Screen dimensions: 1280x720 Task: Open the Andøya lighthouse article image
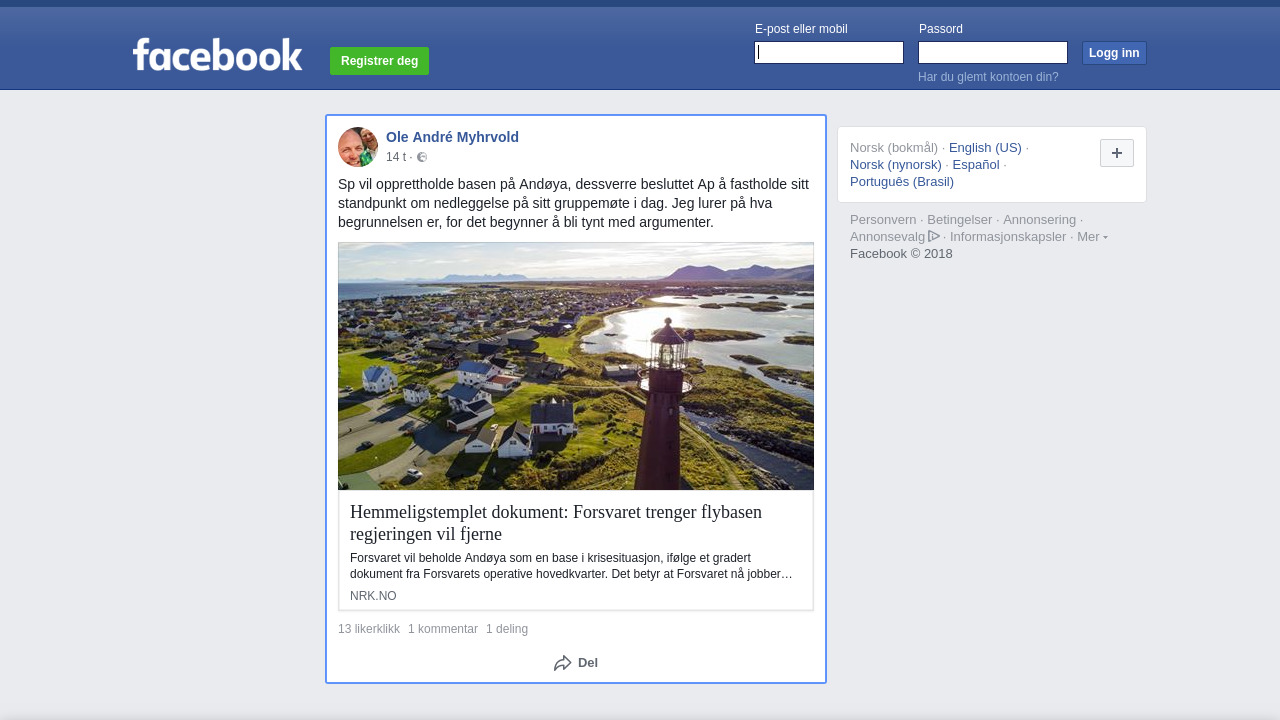576,366
